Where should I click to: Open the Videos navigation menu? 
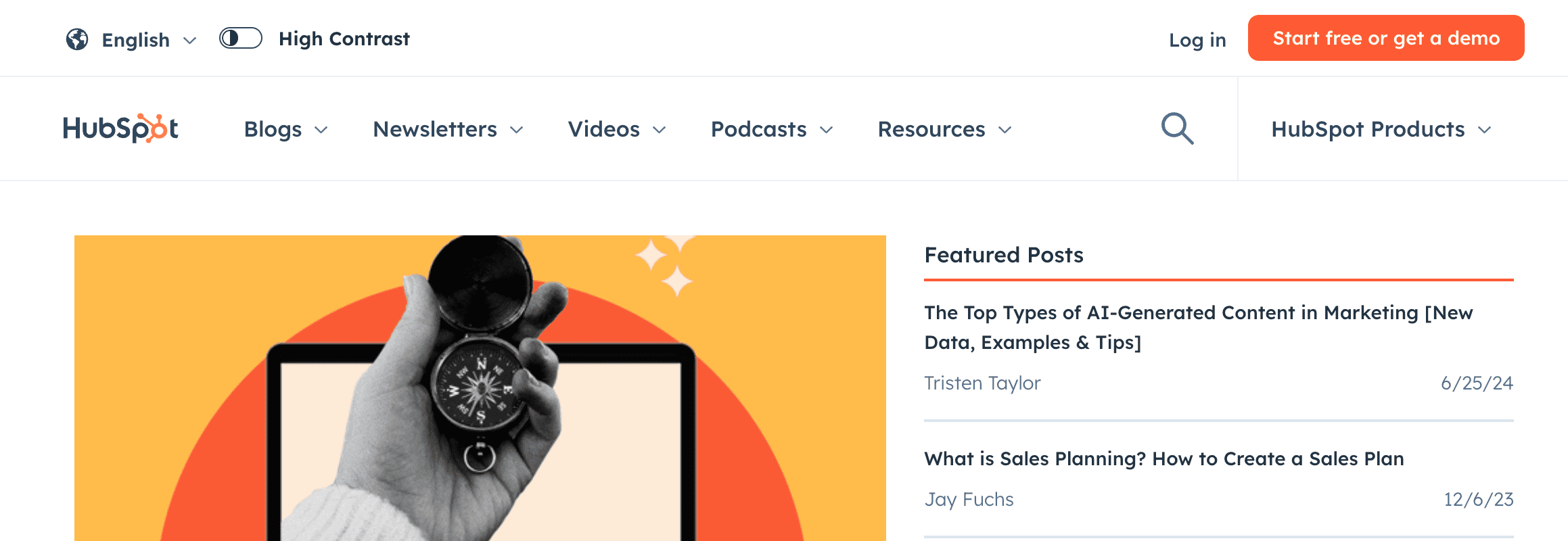616,129
